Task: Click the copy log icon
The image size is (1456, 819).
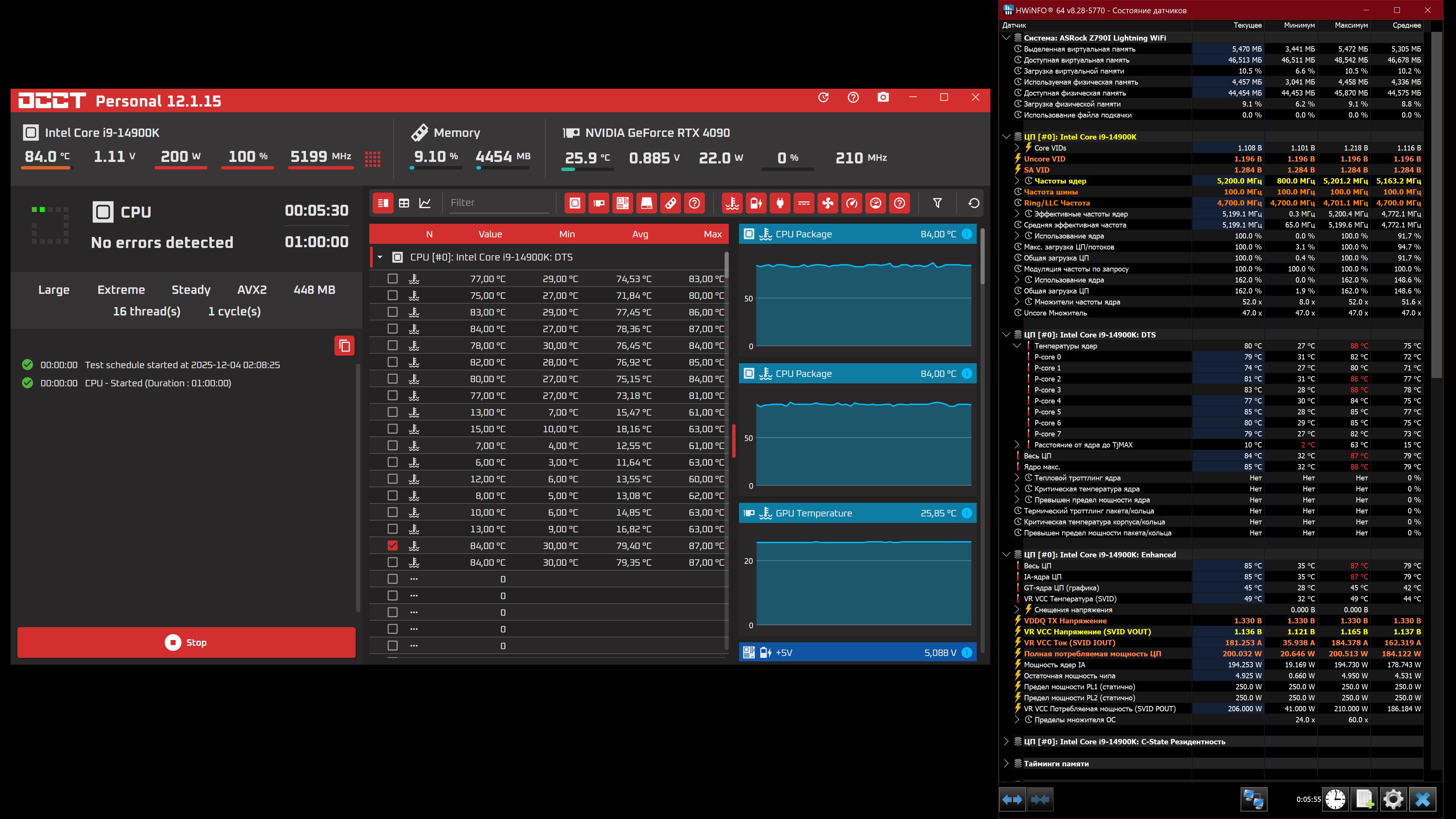Action: coord(344,346)
